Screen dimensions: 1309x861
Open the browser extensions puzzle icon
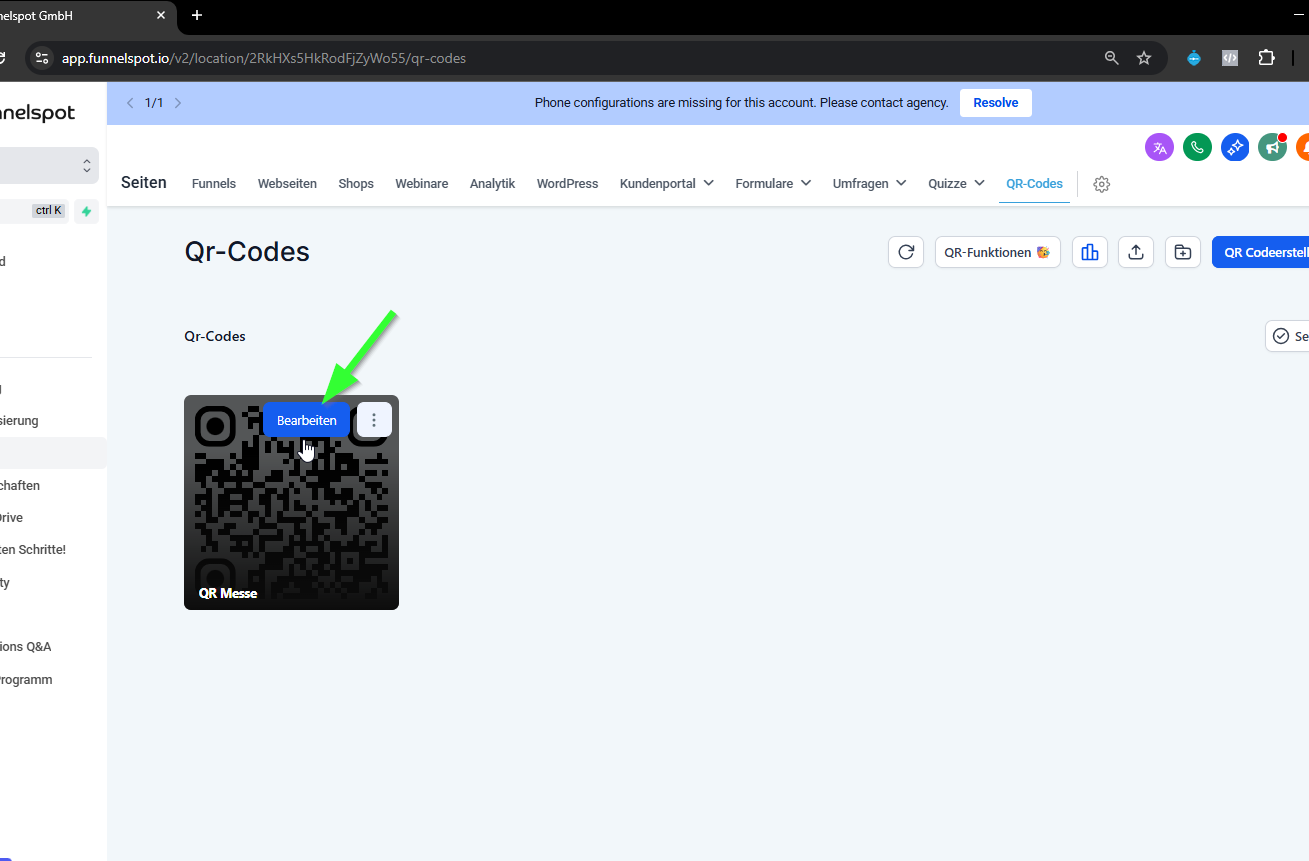1266,58
